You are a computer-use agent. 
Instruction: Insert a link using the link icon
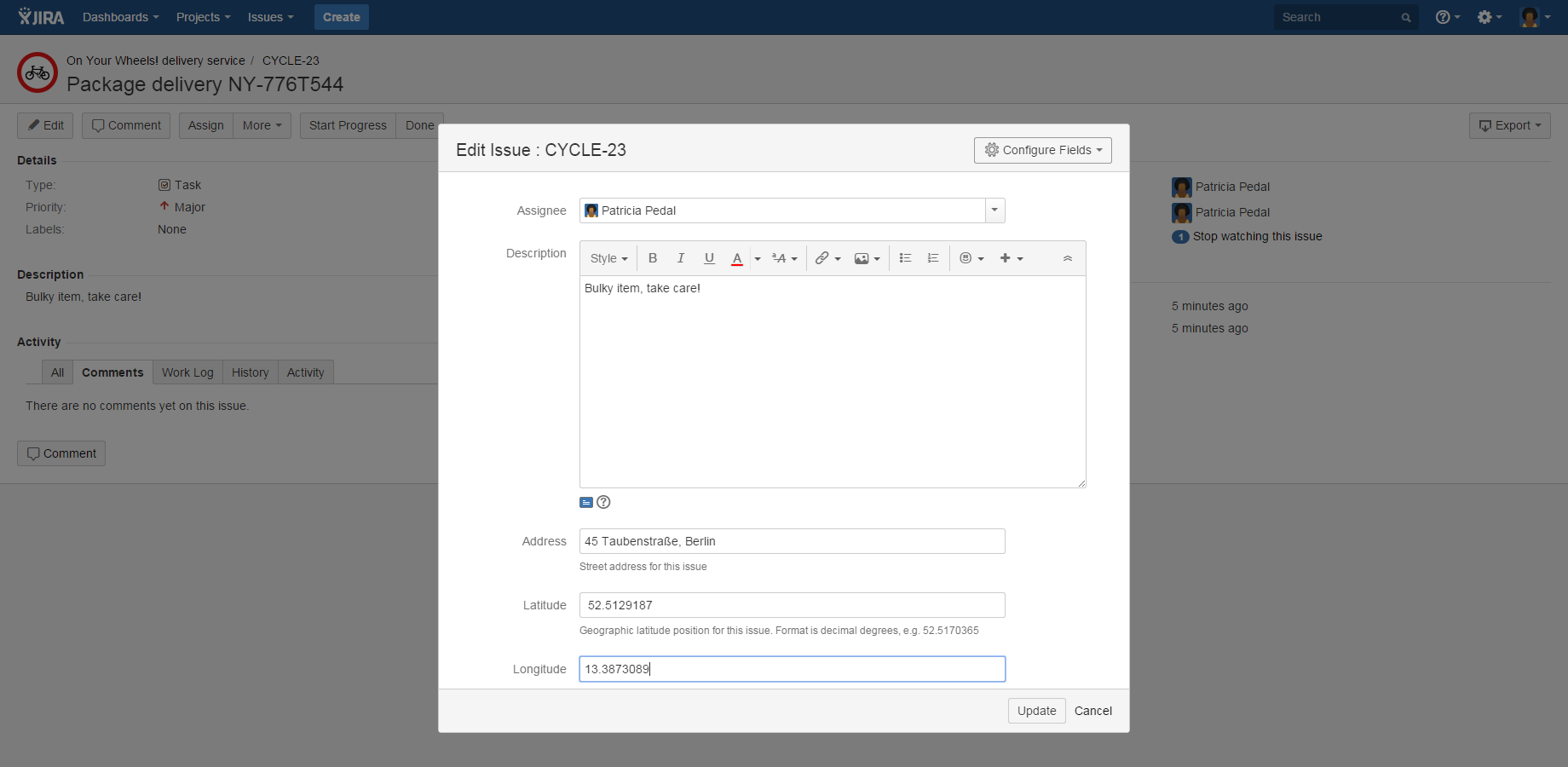pyautogui.click(x=822, y=257)
